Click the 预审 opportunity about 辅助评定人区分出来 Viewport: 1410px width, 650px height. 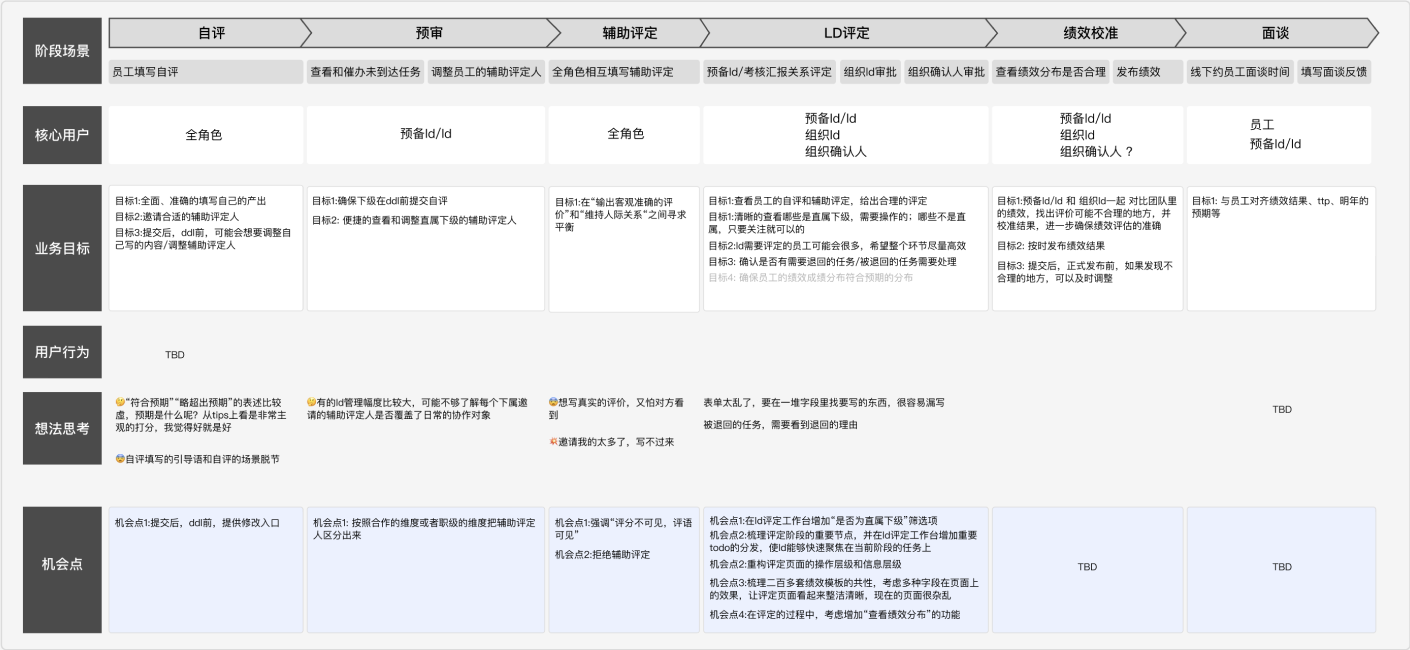424,529
